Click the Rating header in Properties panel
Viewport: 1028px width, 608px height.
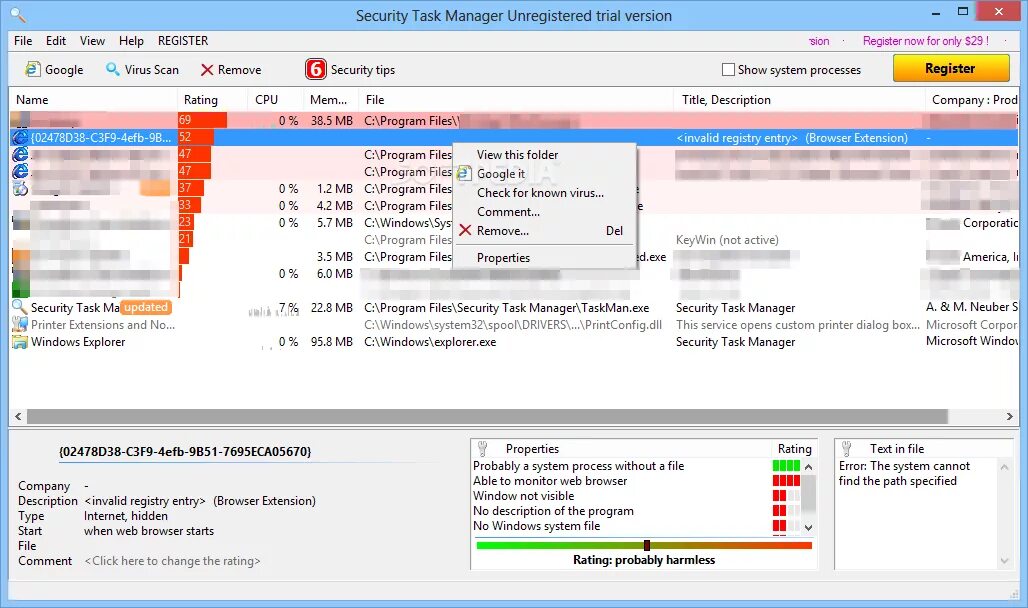(x=795, y=449)
